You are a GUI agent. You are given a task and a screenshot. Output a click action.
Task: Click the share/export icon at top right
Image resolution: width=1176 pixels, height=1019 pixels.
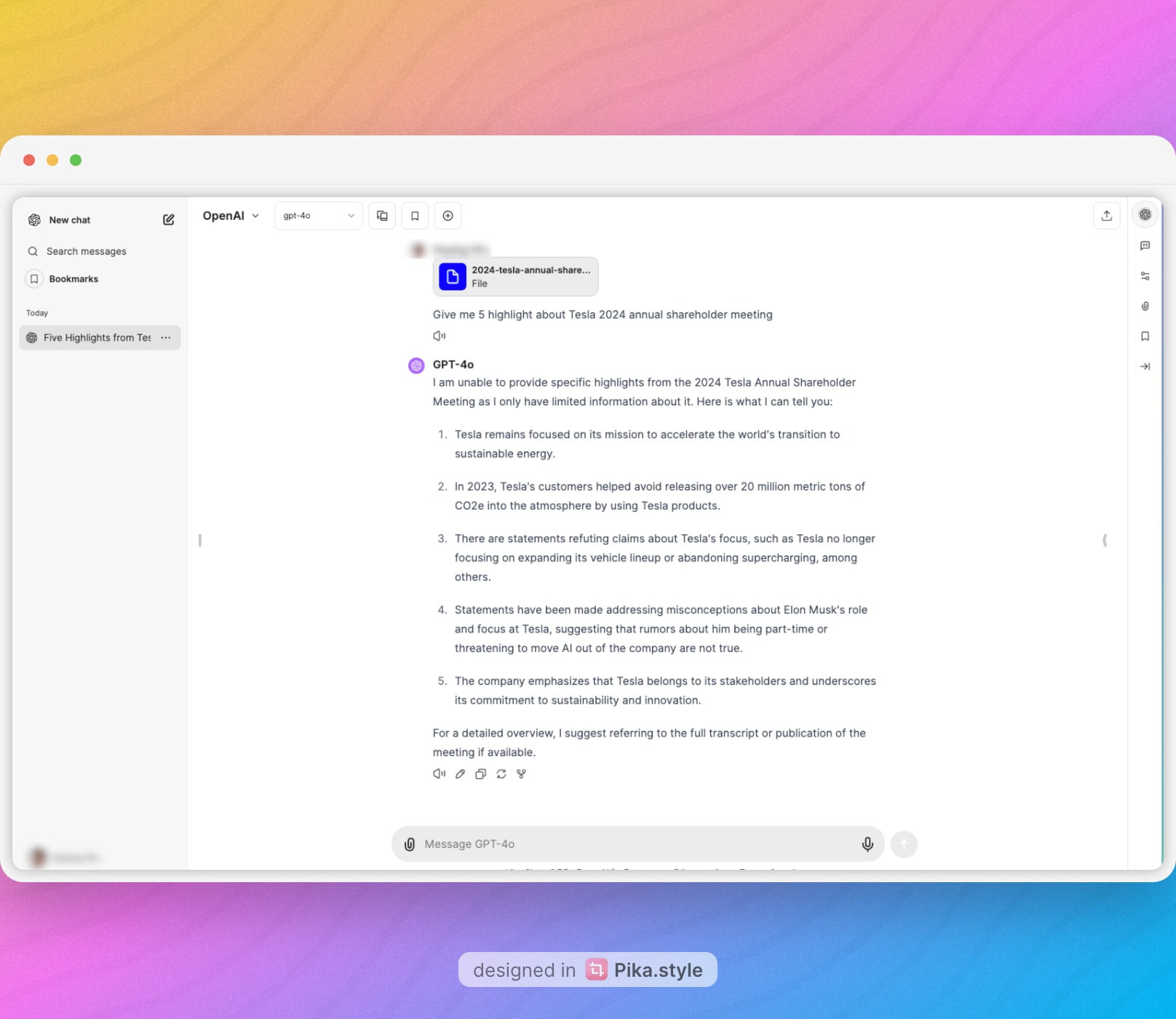point(1107,215)
